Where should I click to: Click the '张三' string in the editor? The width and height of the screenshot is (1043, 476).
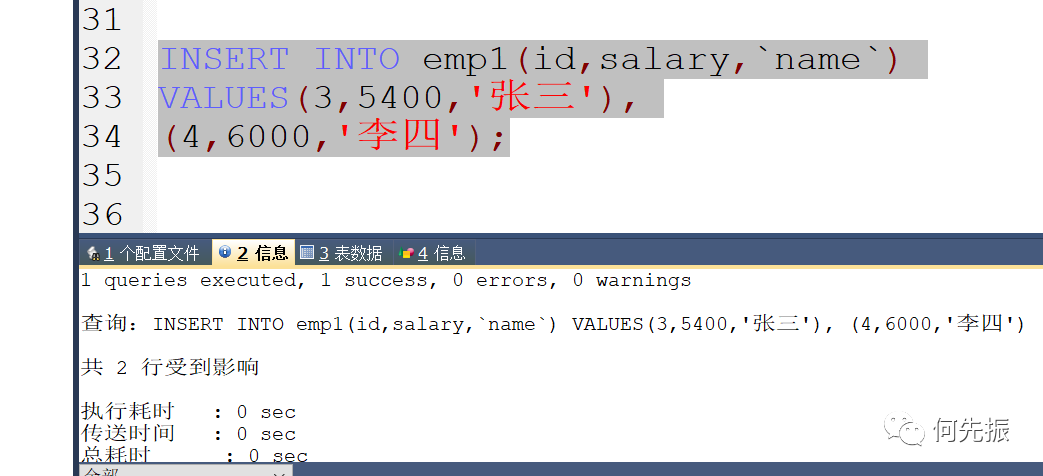pos(534,98)
